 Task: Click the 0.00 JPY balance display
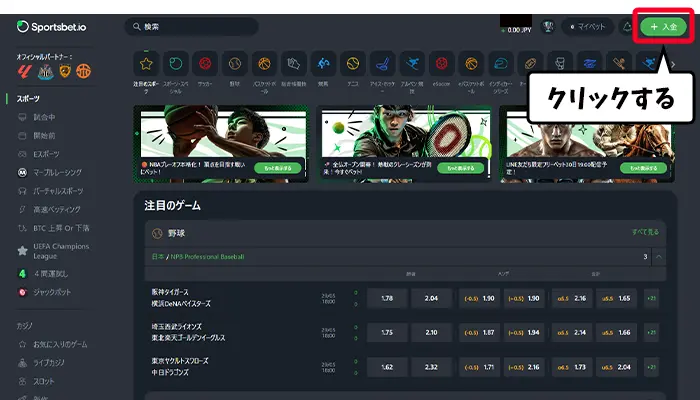(x=517, y=30)
